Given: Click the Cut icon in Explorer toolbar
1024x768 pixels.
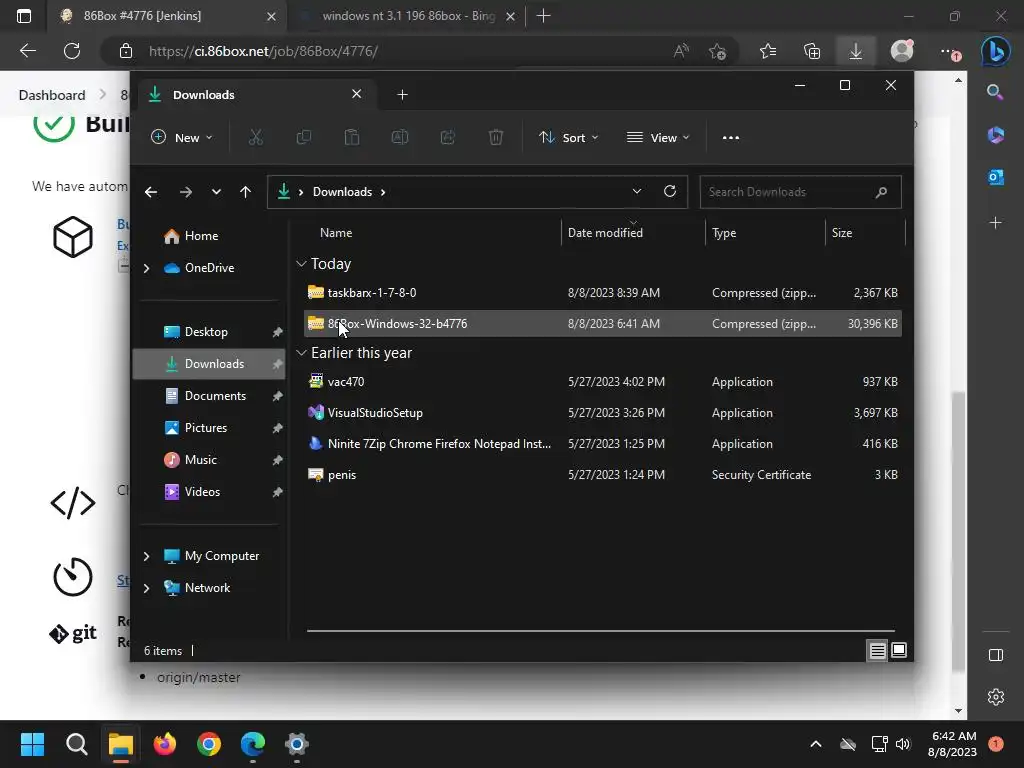Looking at the screenshot, I should (255, 137).
